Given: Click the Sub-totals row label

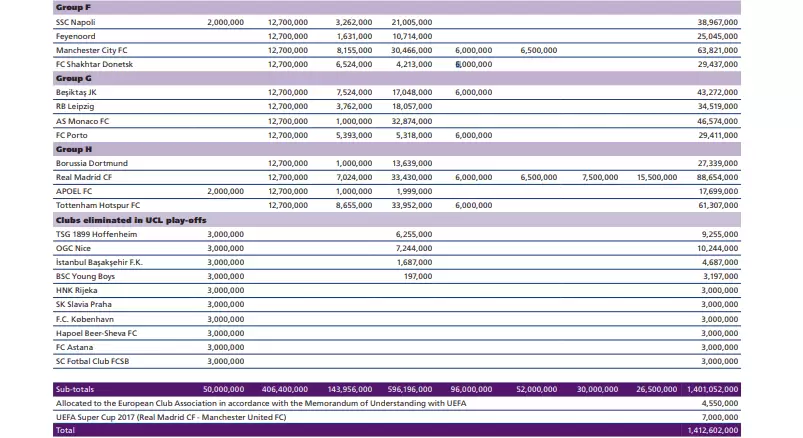Looking at the screenshot, I should pos(77,388).
